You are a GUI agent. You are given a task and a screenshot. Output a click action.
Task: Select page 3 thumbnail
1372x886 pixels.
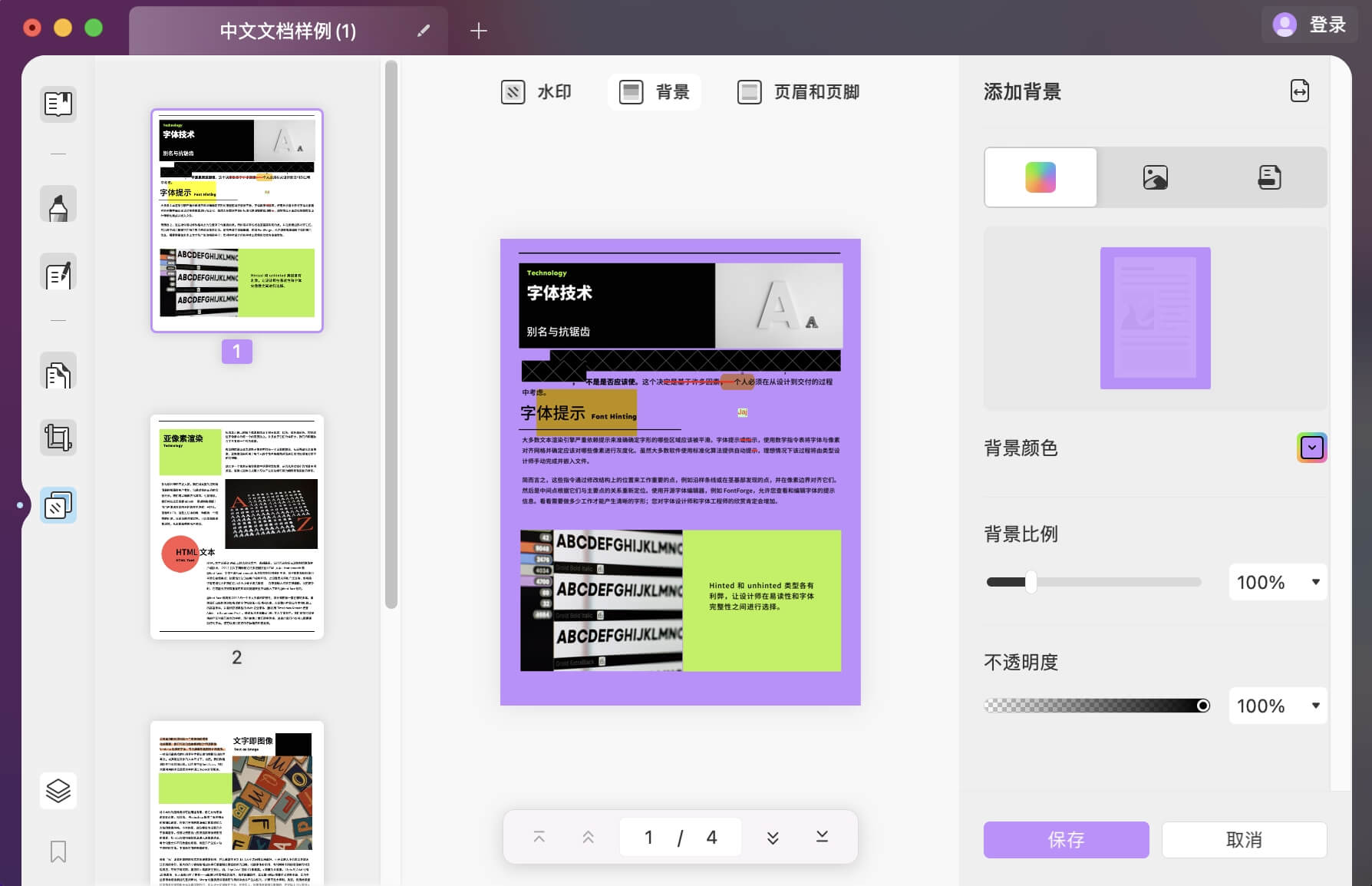237,803
